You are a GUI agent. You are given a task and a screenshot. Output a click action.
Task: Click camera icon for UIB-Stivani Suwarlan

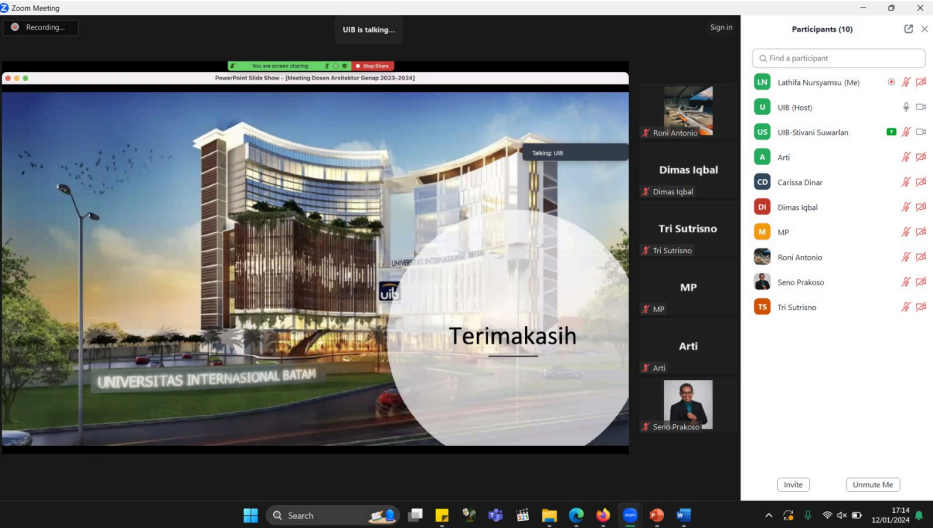point(921,132)
